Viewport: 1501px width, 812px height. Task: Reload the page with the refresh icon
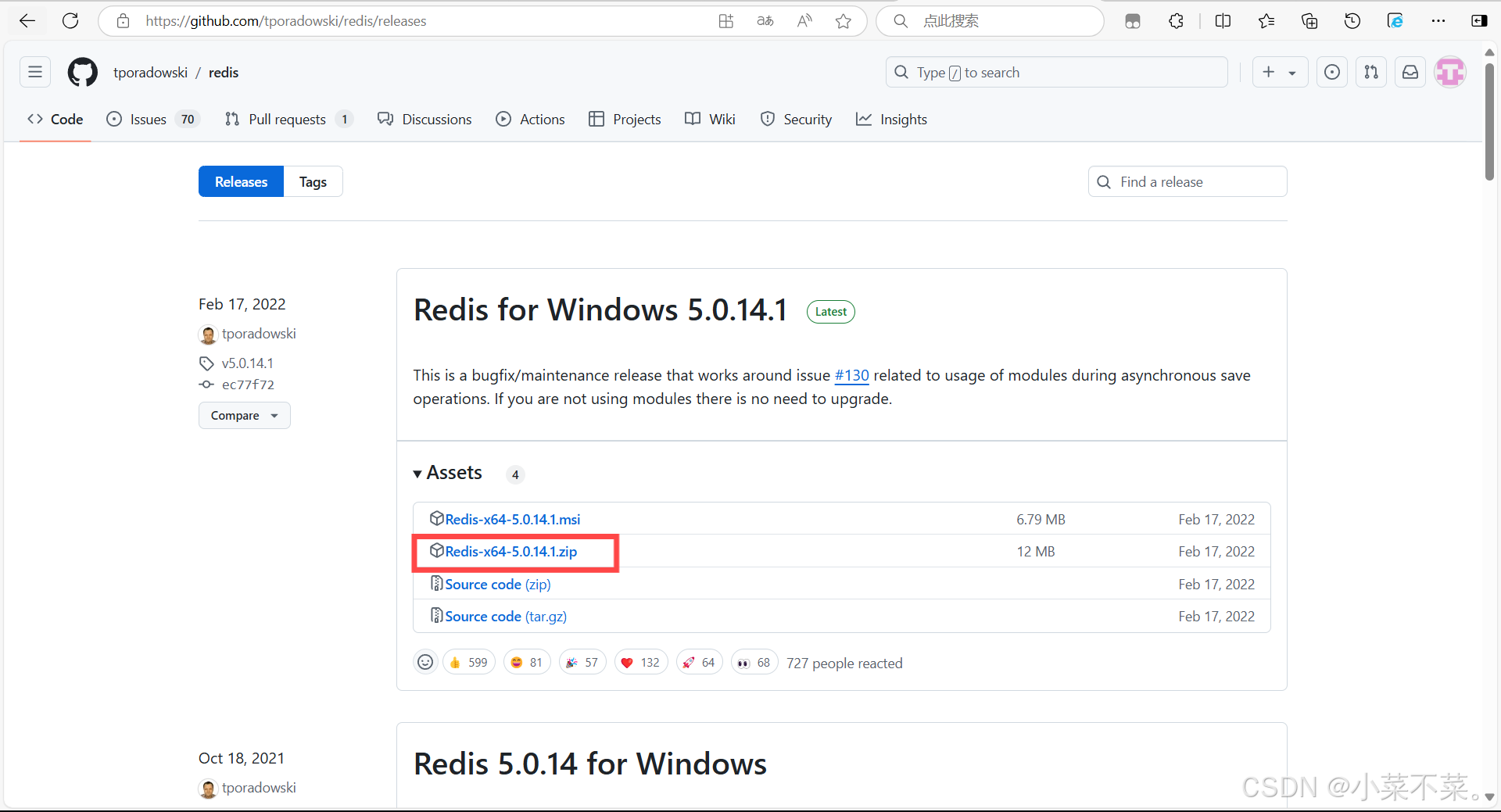pos(70,21)
